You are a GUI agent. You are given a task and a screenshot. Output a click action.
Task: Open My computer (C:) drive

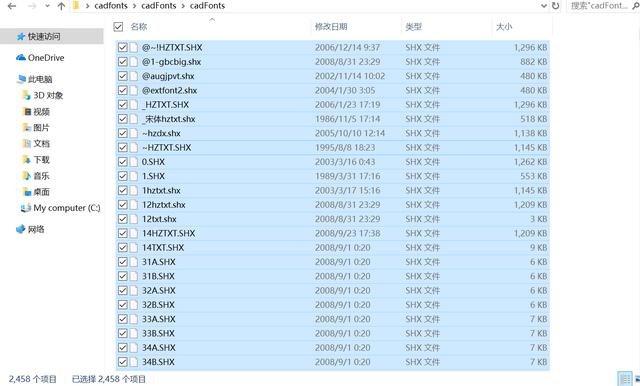(x=60, y=208)
